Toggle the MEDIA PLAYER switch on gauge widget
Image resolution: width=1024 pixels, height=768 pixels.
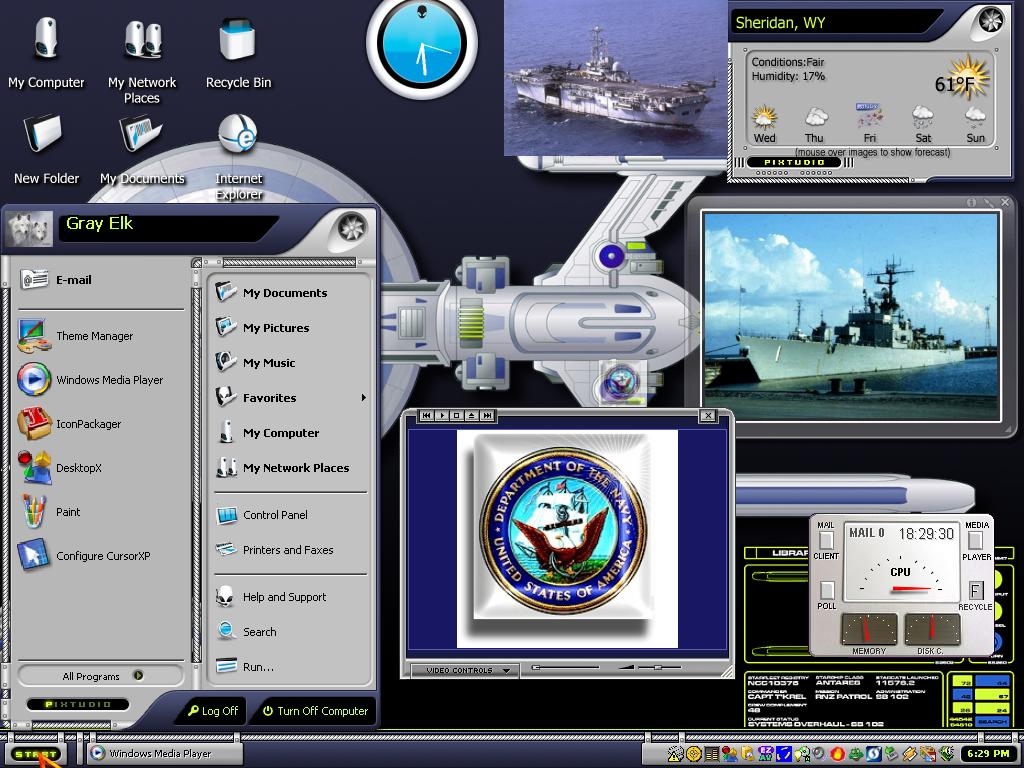pyautogui.click(x=976, y=540)
